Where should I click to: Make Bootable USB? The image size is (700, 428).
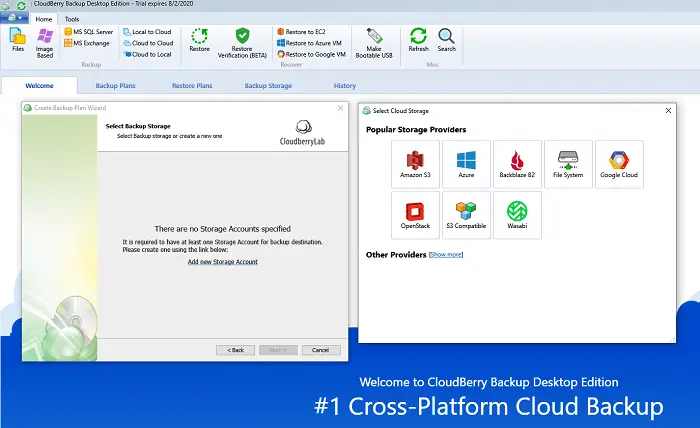pyautogui.click(x=374, y=43)
